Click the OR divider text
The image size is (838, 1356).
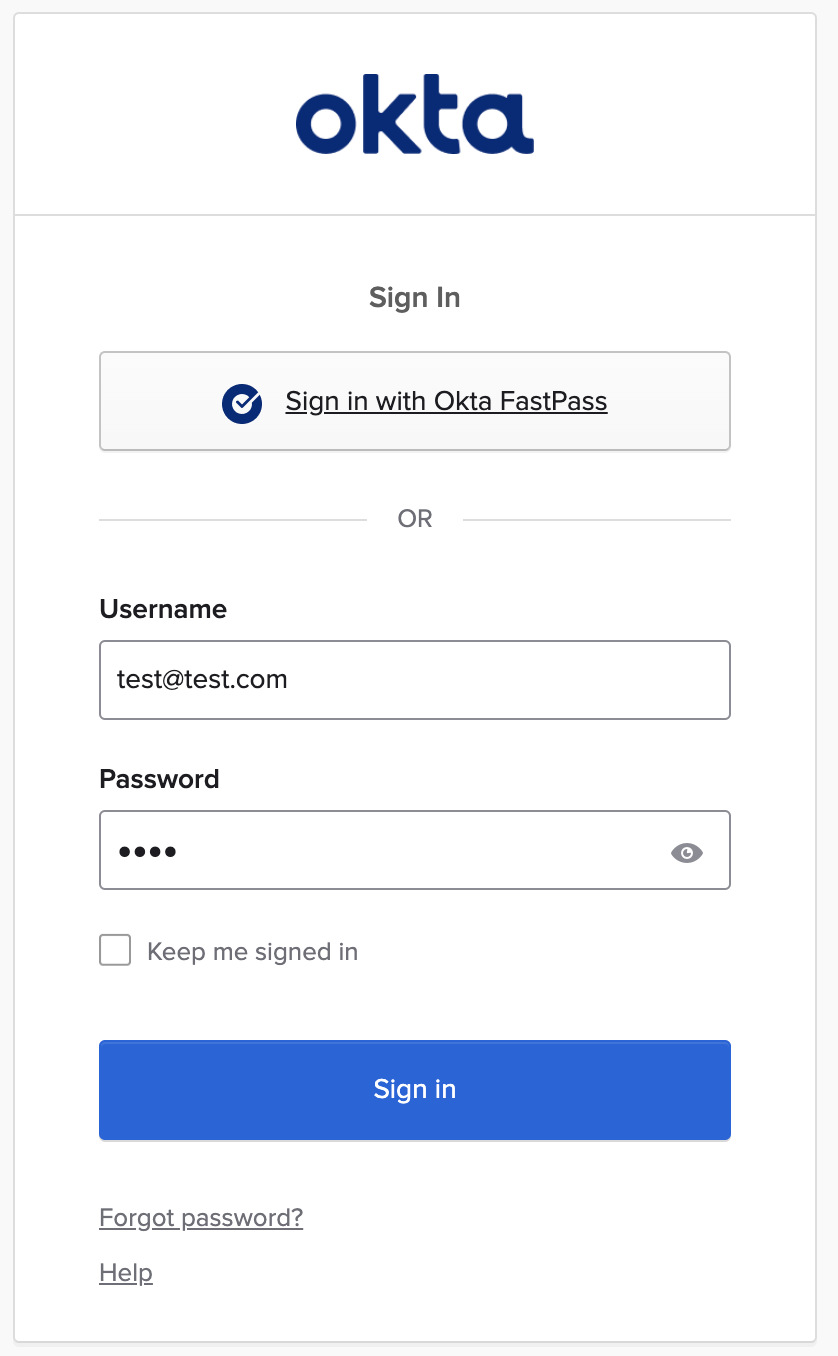click(415, 519)
